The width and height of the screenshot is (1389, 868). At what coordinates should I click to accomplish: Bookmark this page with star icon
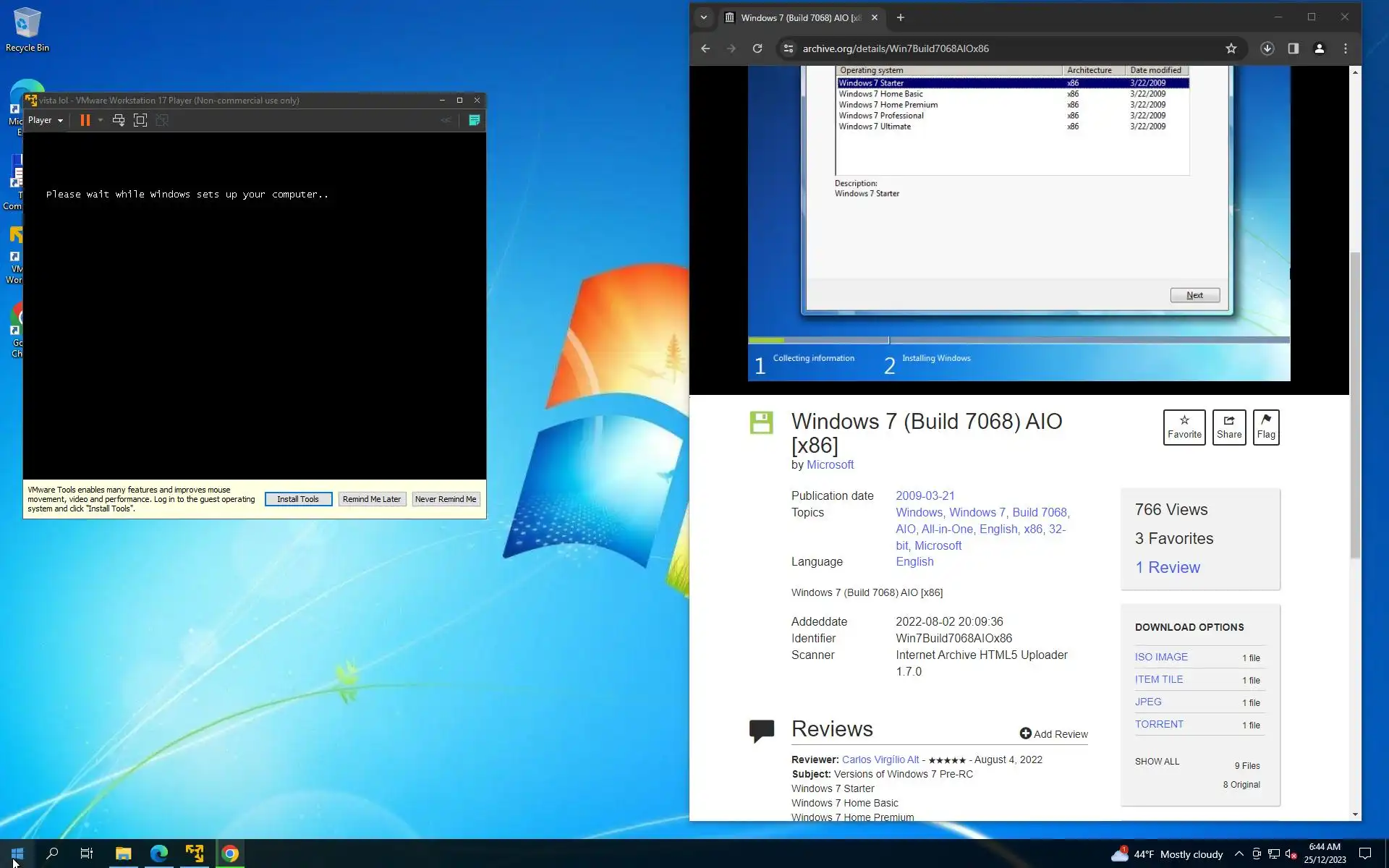click(x=1231, y=48)
